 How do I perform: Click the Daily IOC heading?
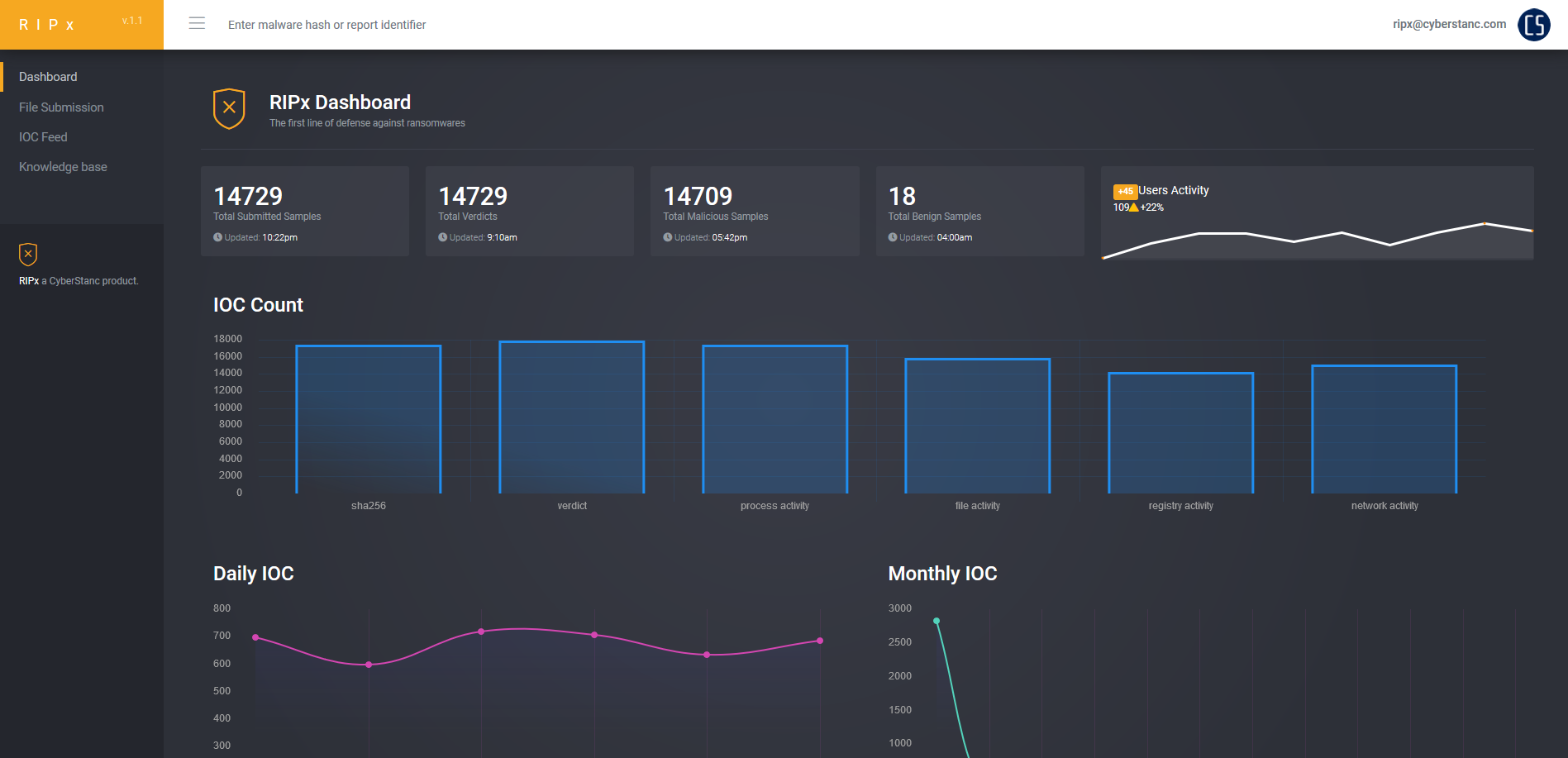pyautogui.click(x=254, y=574)
